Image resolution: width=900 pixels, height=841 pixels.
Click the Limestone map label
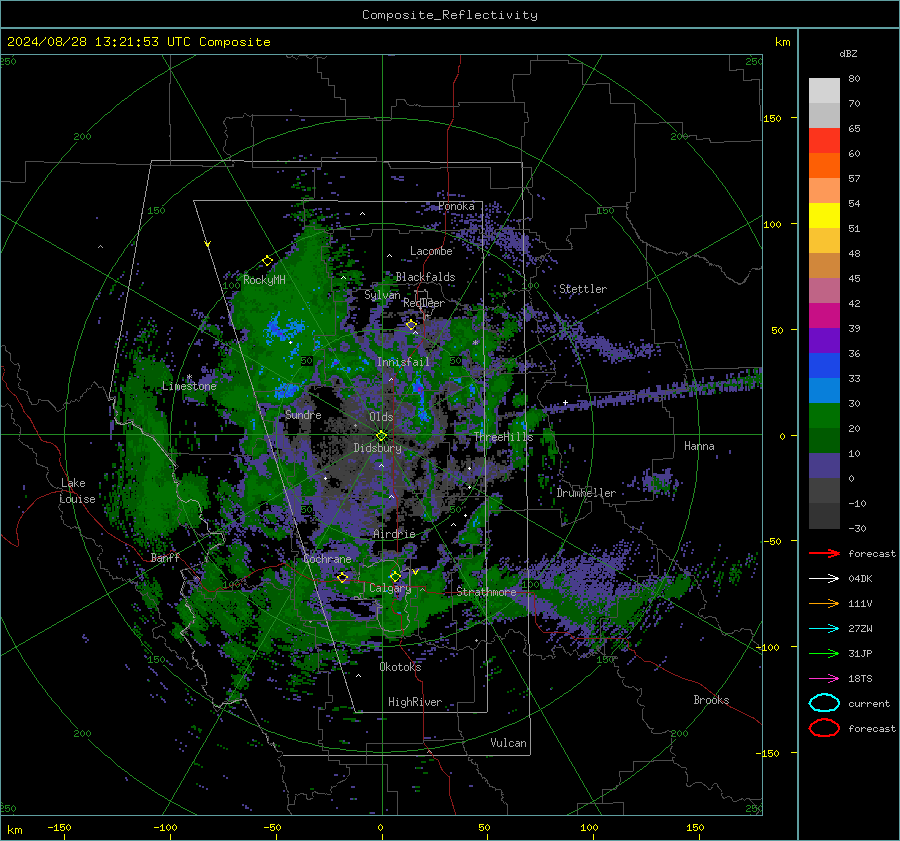pos(189,386)
